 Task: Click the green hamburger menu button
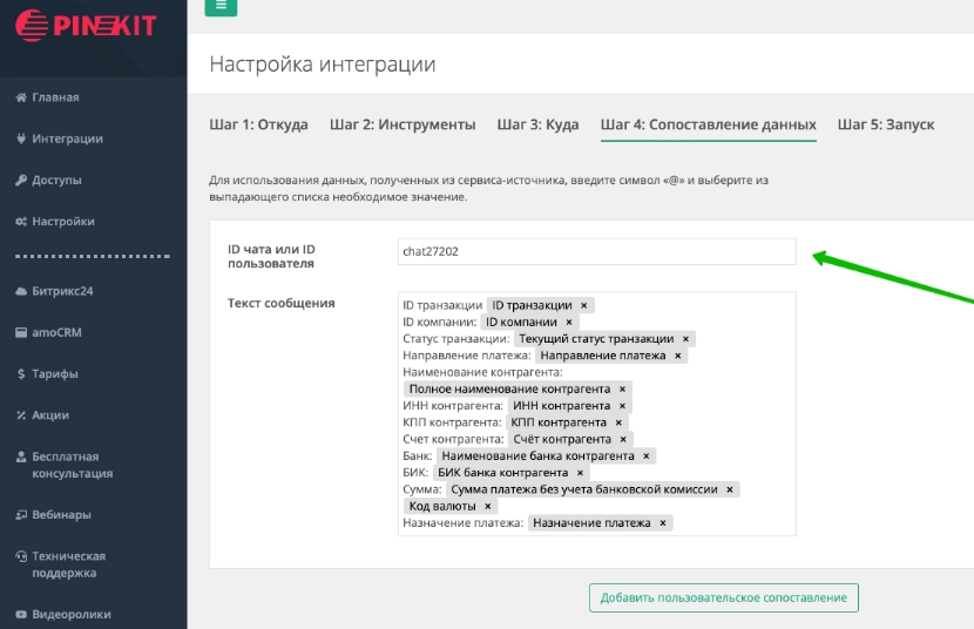(x=220, y=6)
